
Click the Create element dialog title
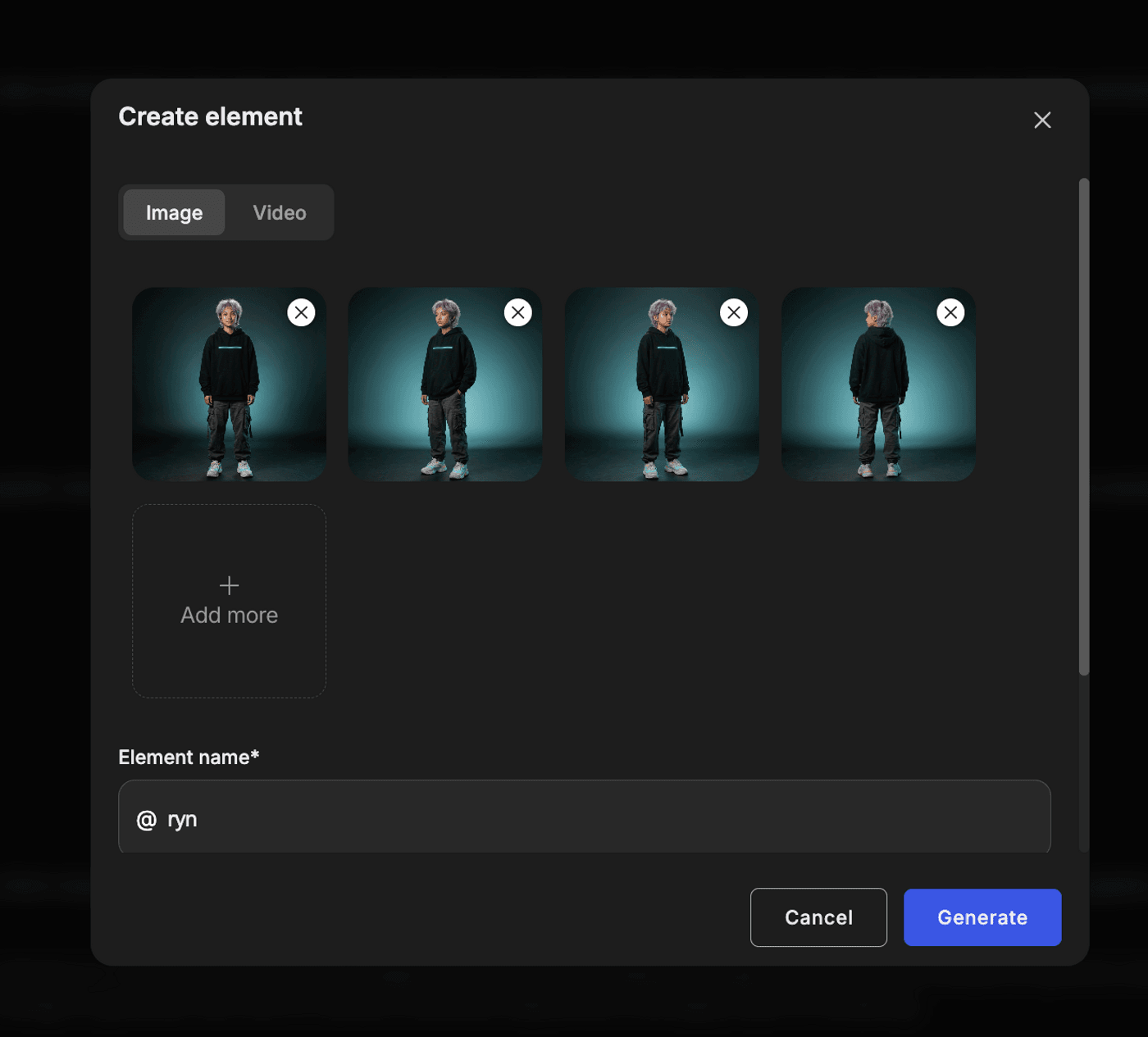pos(211,117)
